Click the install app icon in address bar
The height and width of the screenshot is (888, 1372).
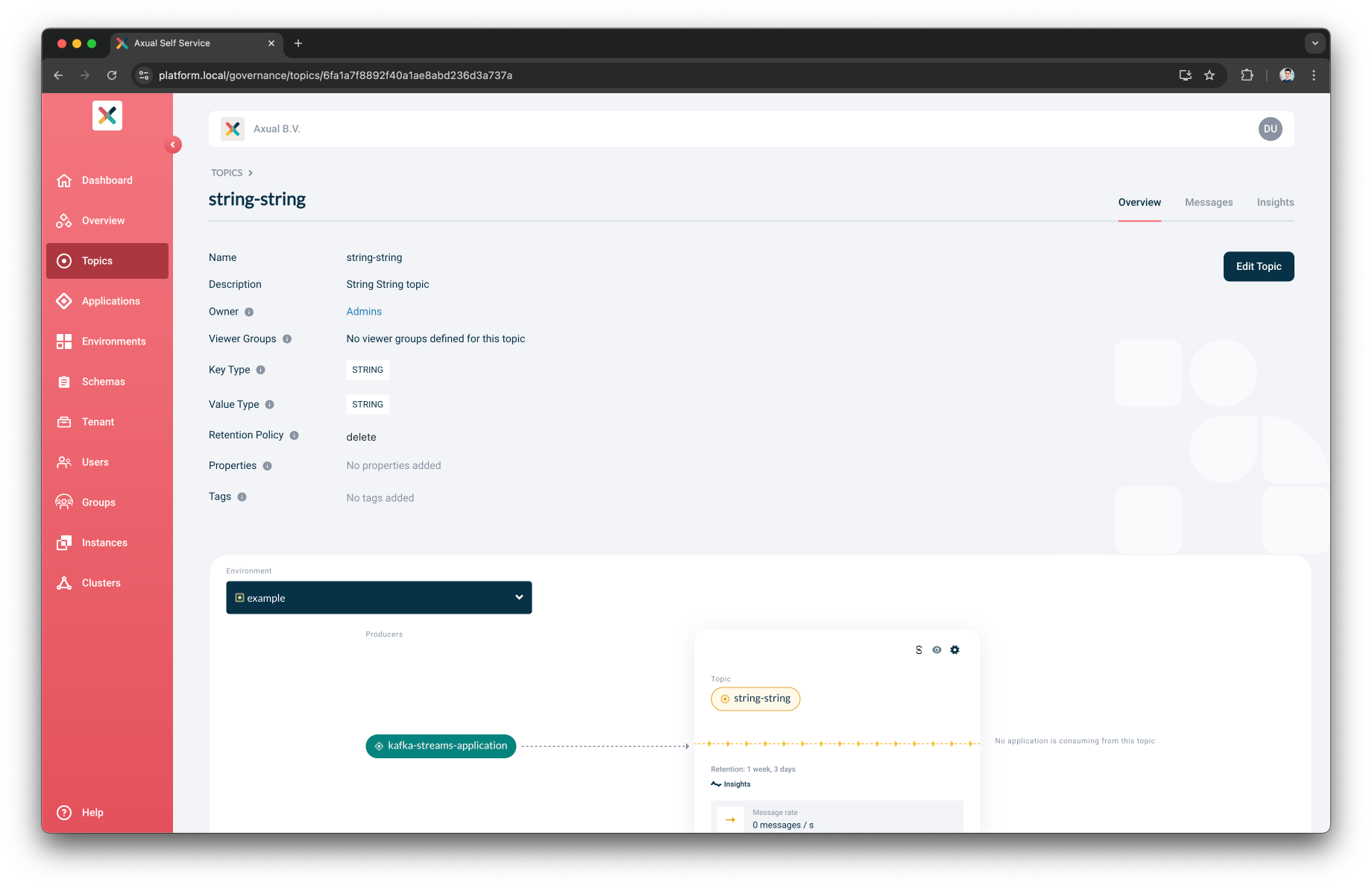click(x=1186, y=75)
